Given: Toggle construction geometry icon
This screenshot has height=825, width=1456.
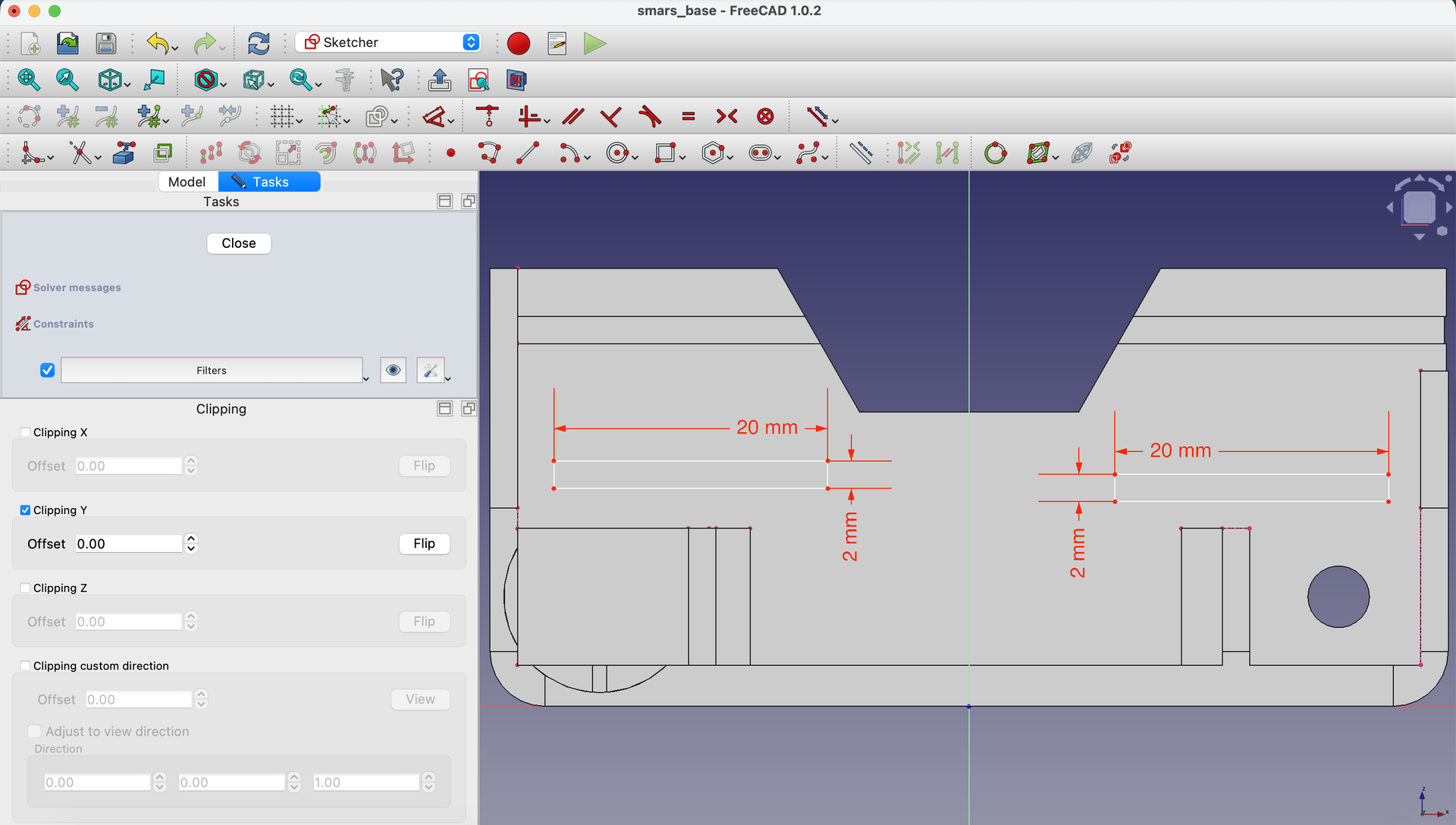Looking at the screenshot, I should (x=861, y=153).
